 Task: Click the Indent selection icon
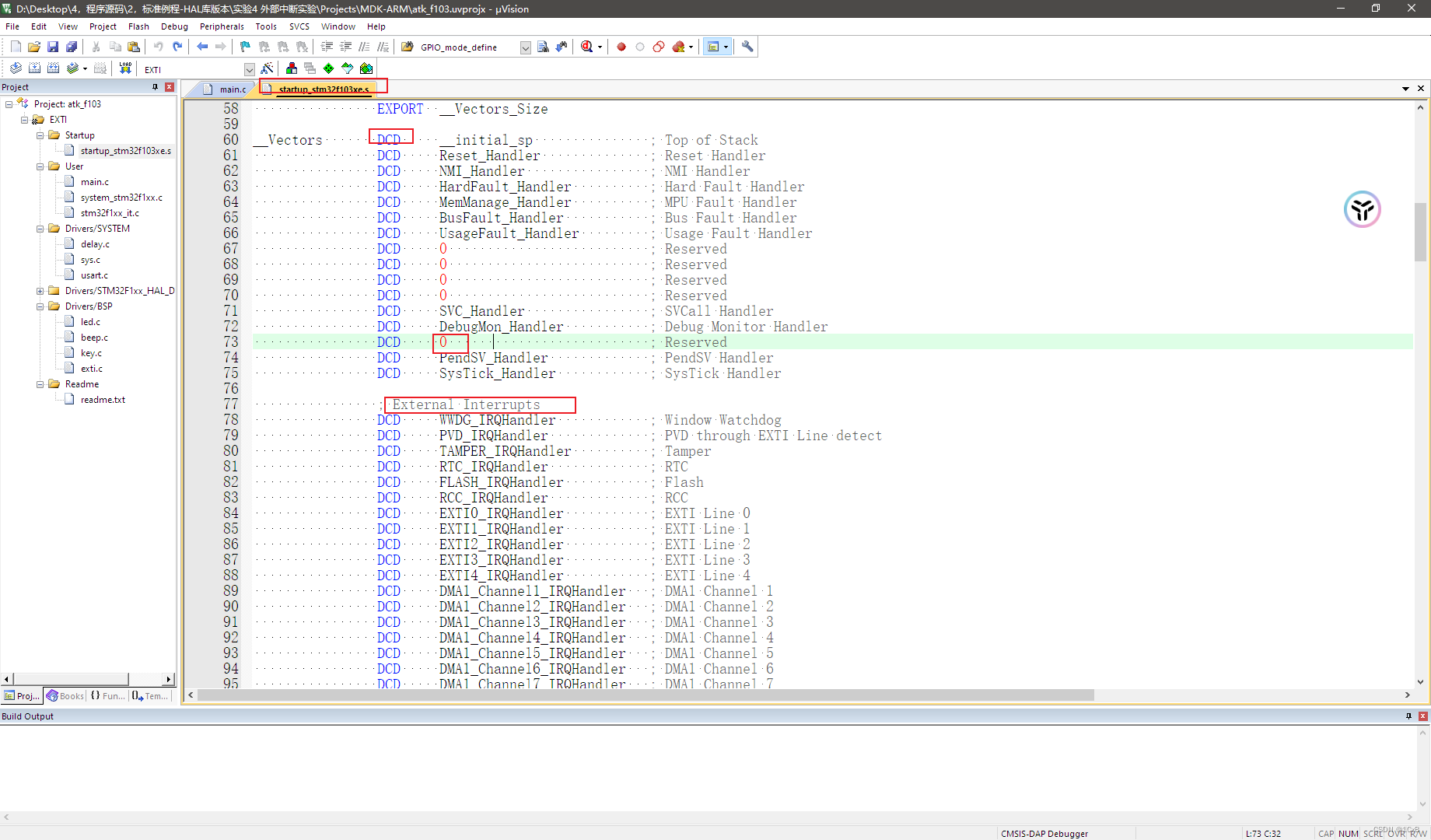(327, 47)
